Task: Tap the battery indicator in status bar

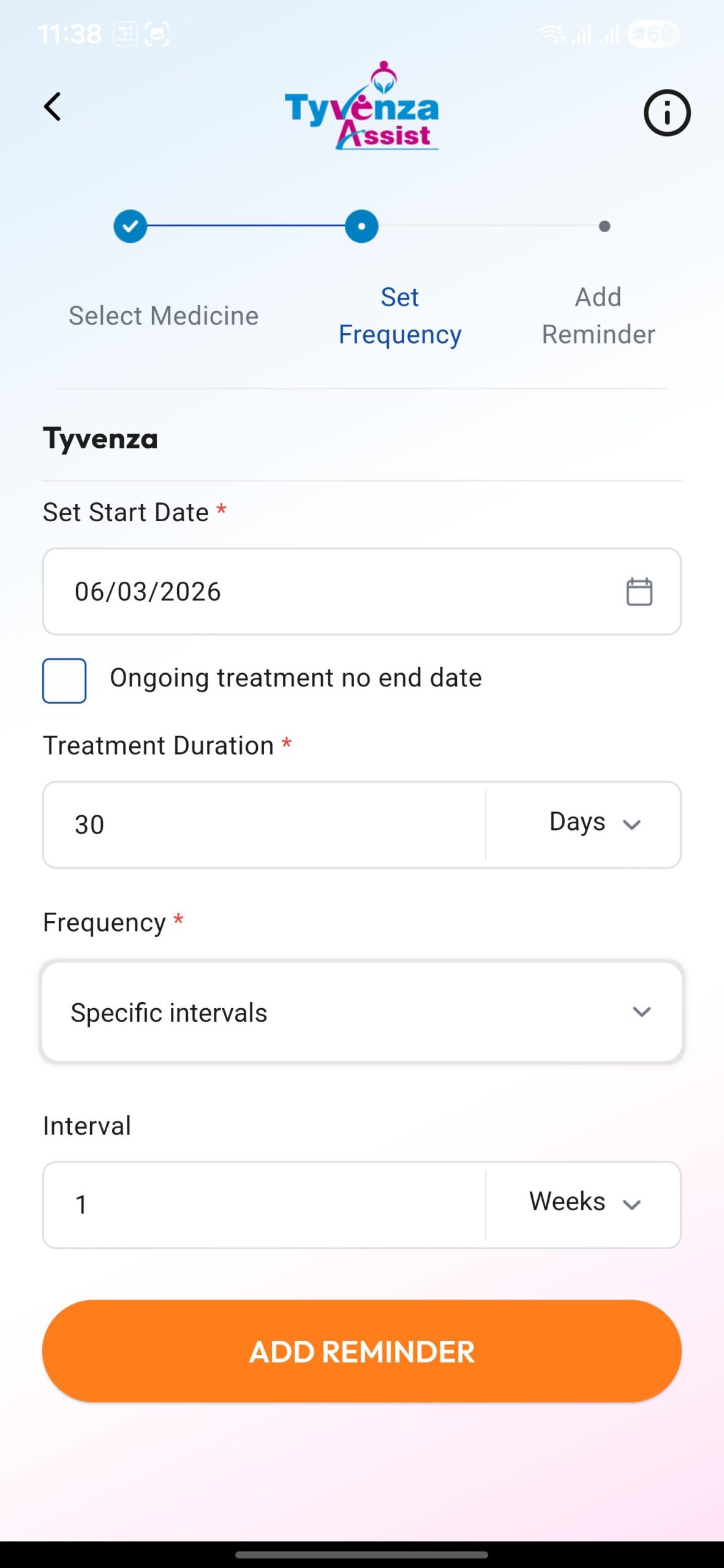Action: point(653,34)
